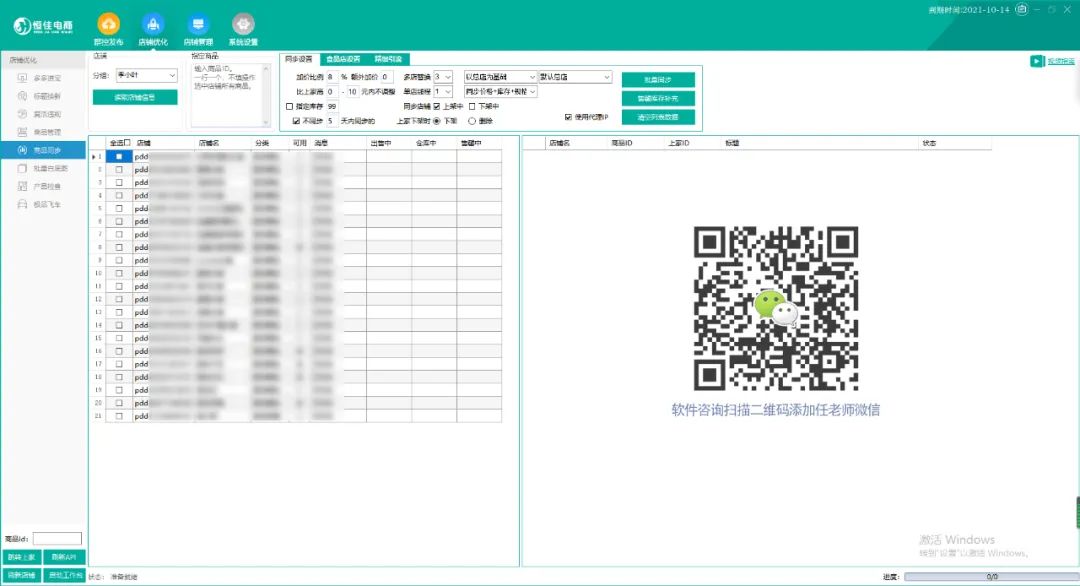Image resolution: width=1080 pixels, height=586 pixels.
Task: Toggle the 使用代理IP checkbox
Action: coord(568,117)
